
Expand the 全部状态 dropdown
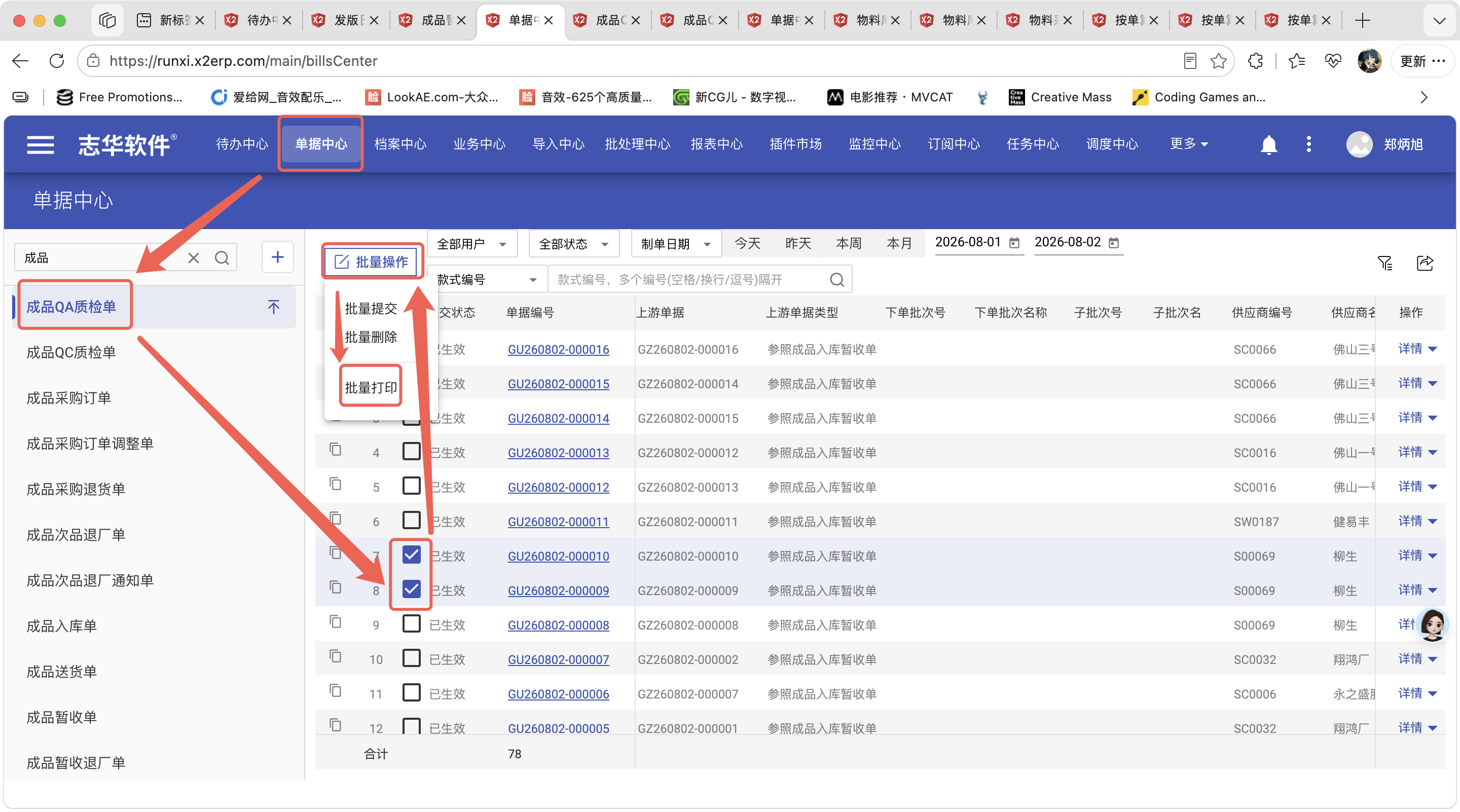tap(573, 244)
